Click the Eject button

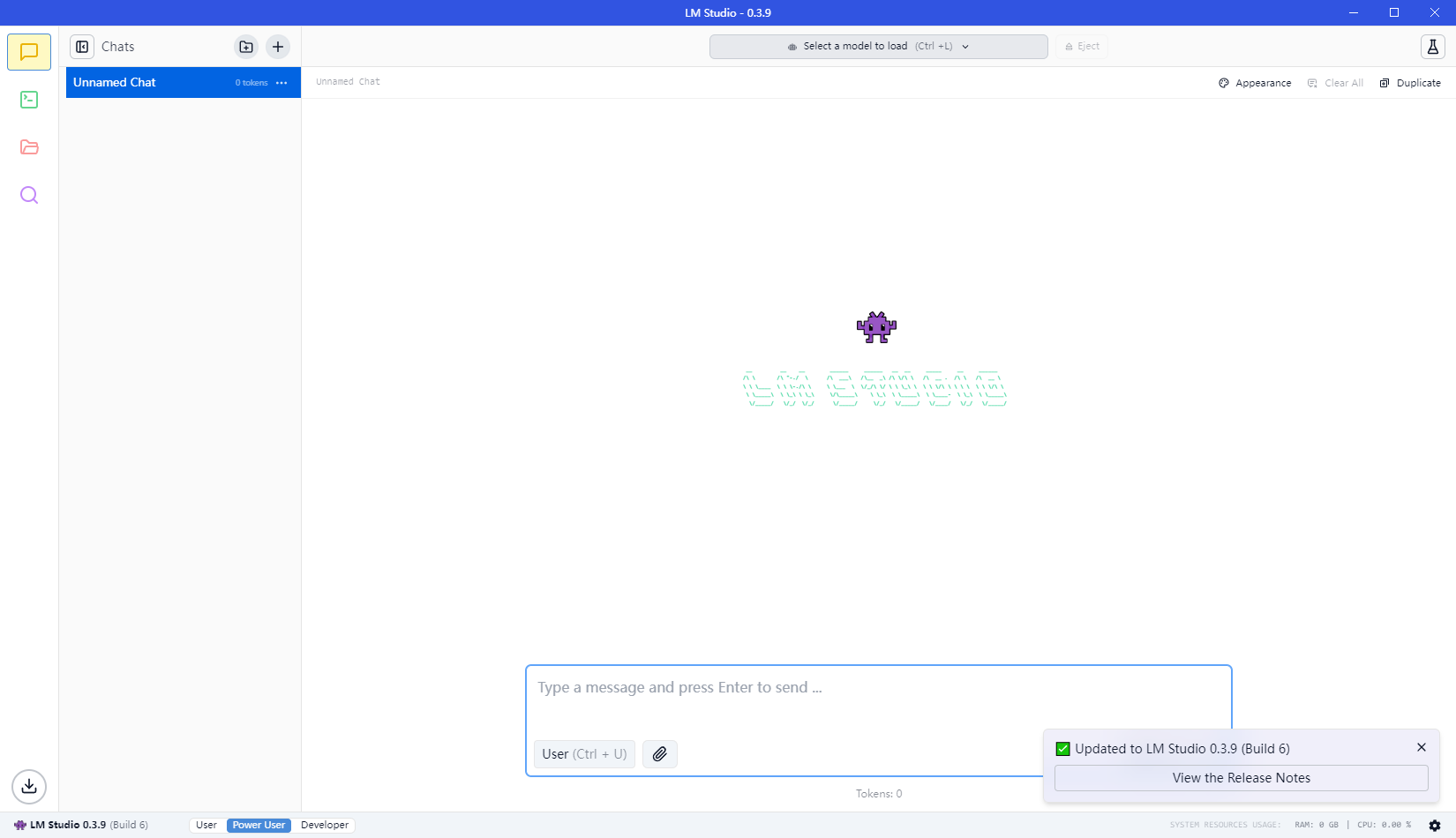[1083, 47]
